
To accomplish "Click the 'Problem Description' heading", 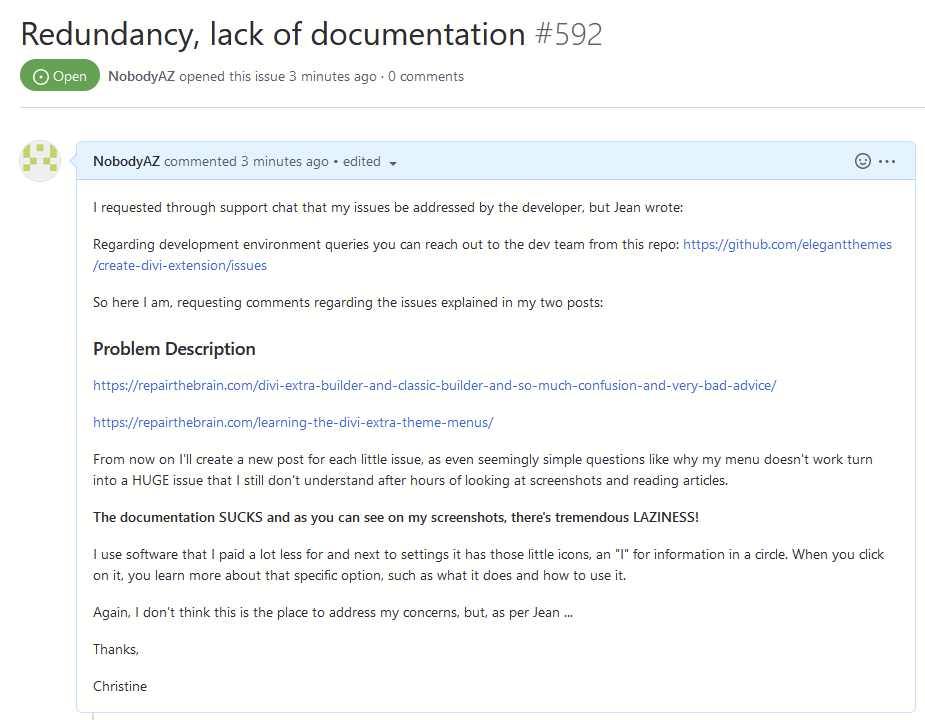I will (174, 348).
